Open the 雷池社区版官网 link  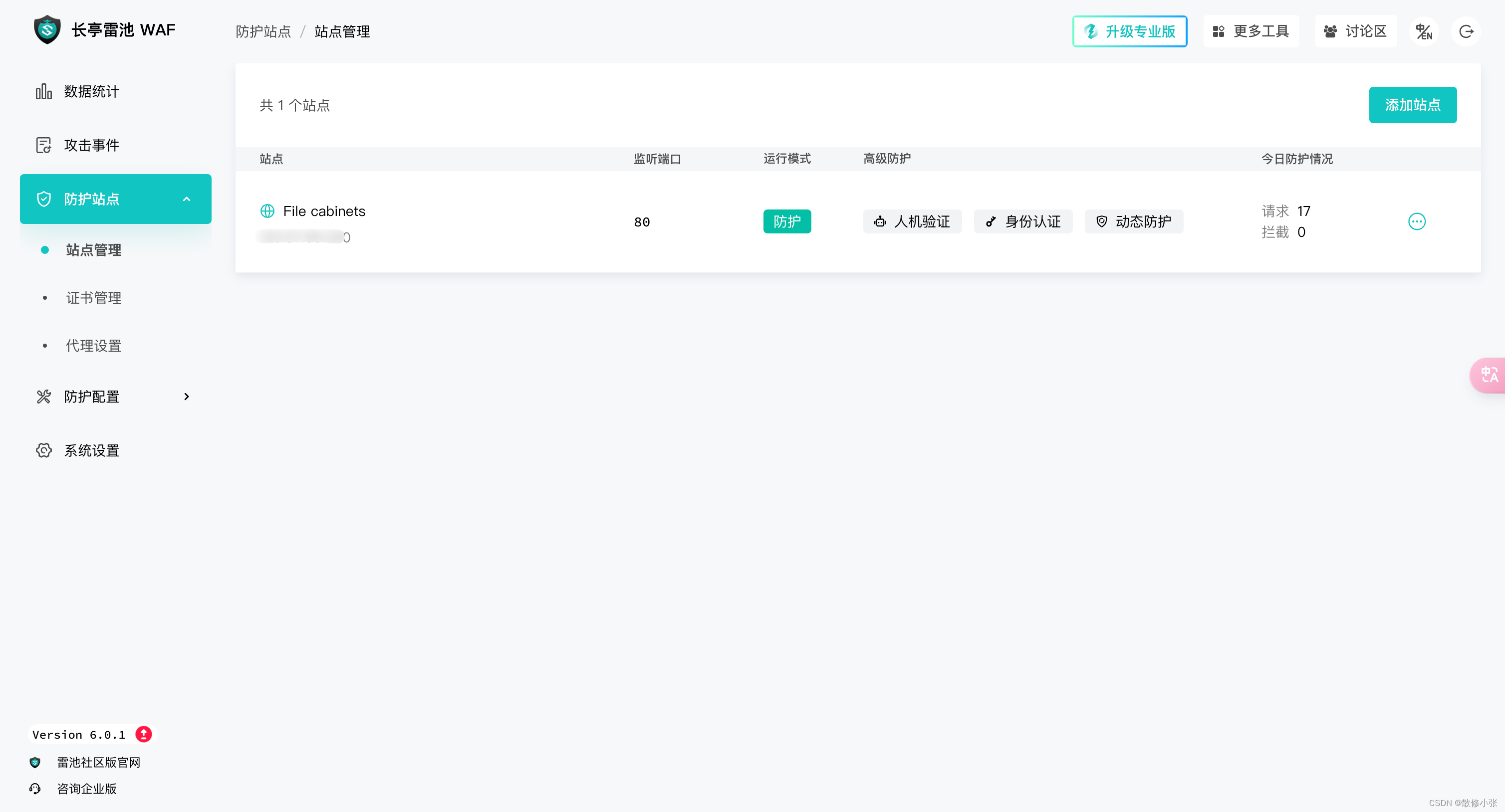point(98,762)
